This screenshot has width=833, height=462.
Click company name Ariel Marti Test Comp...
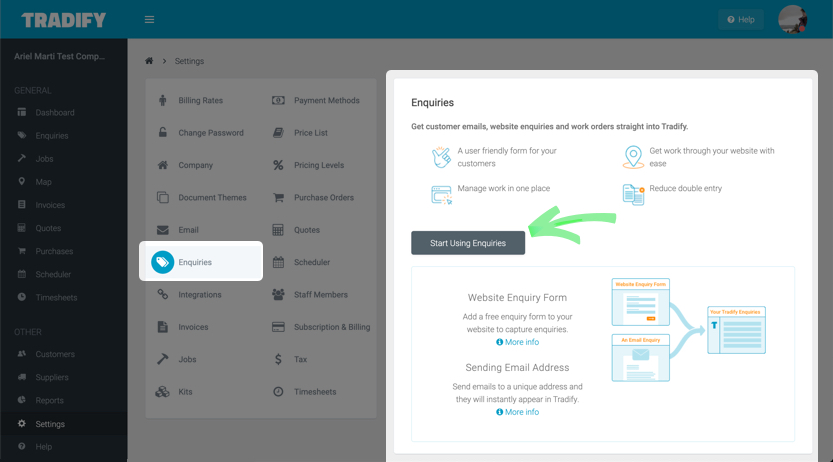click(60, 56)
